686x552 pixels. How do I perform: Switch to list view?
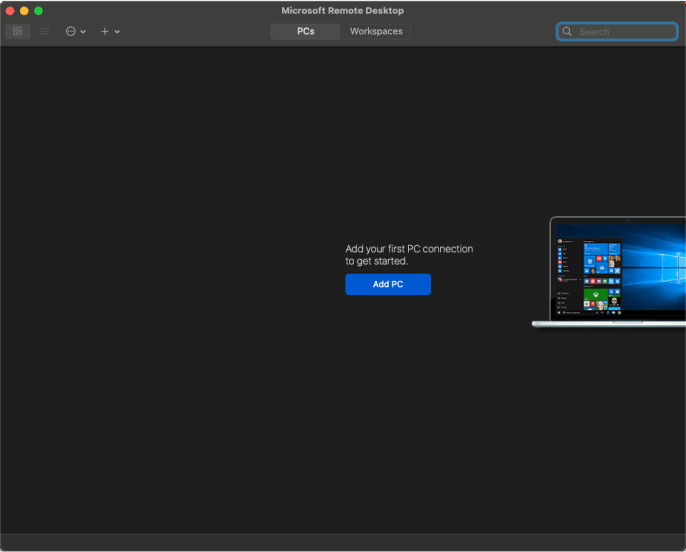44,31
